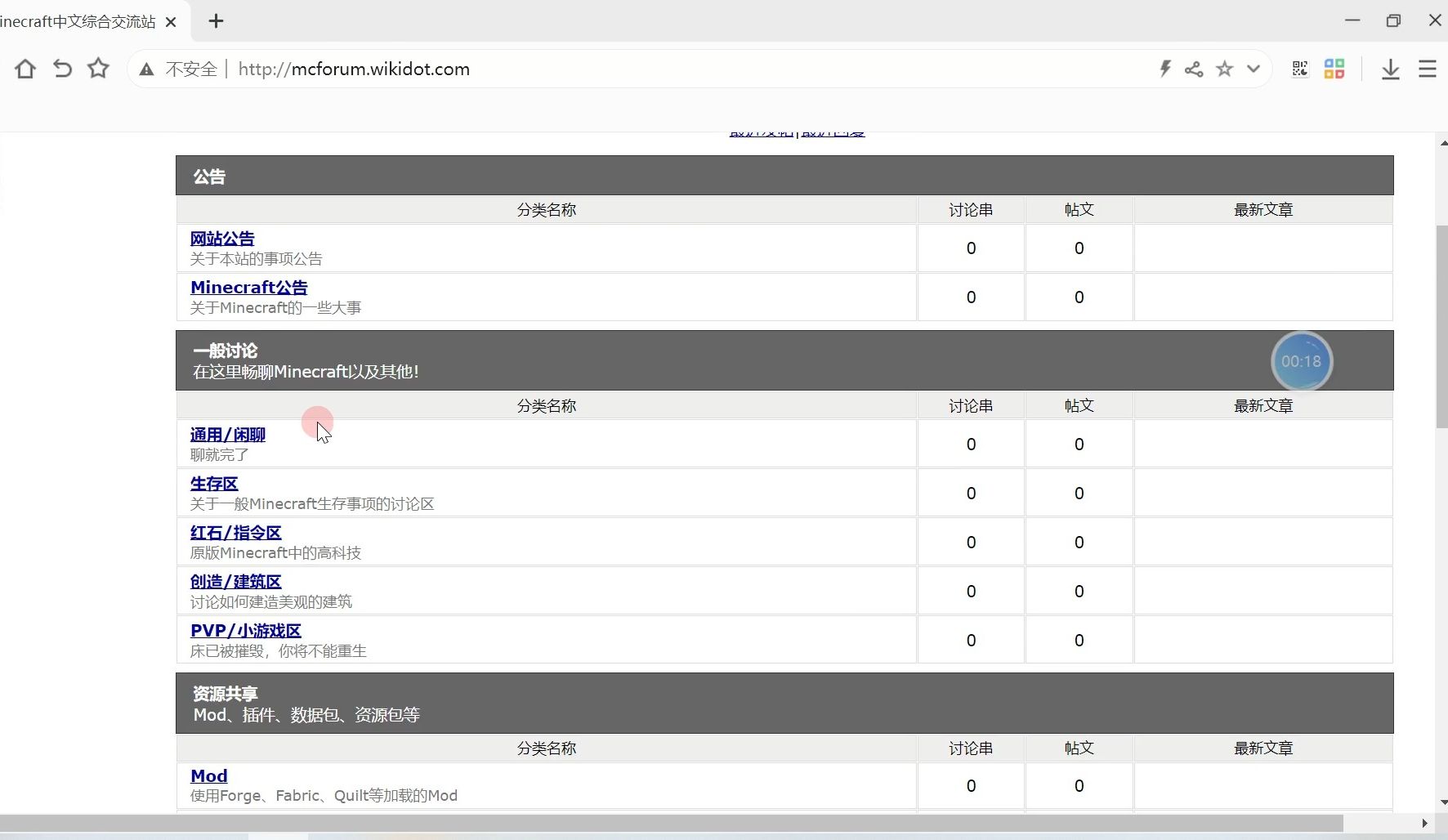
Task: Click the text 聊就完了
Action: 220,455
